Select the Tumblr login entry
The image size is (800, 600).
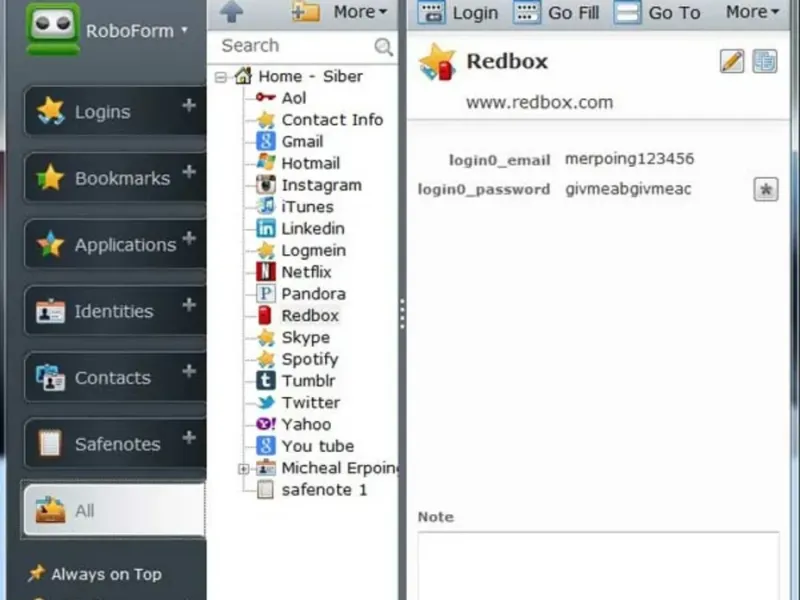296,381
